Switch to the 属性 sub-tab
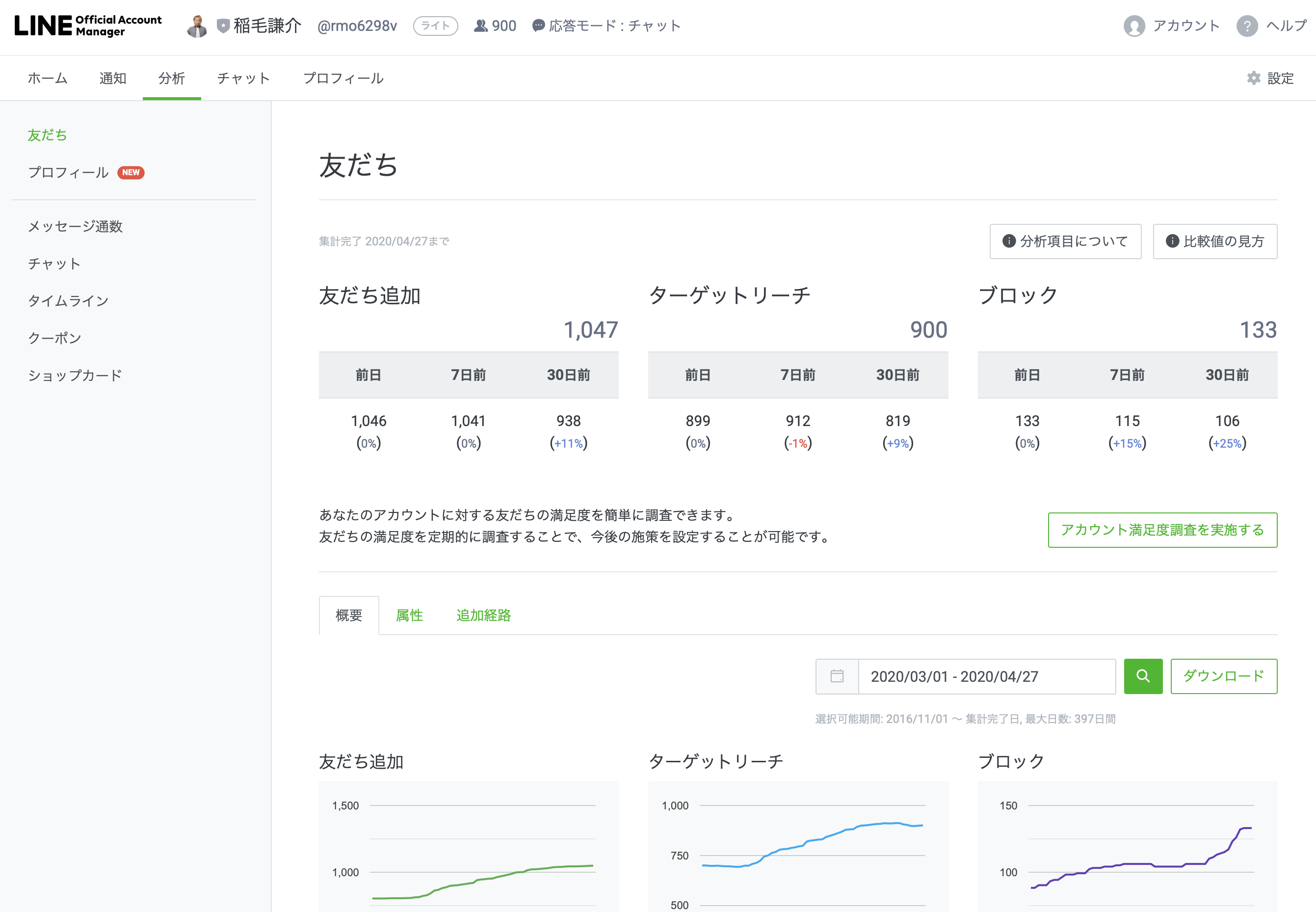 pos(410,616)
